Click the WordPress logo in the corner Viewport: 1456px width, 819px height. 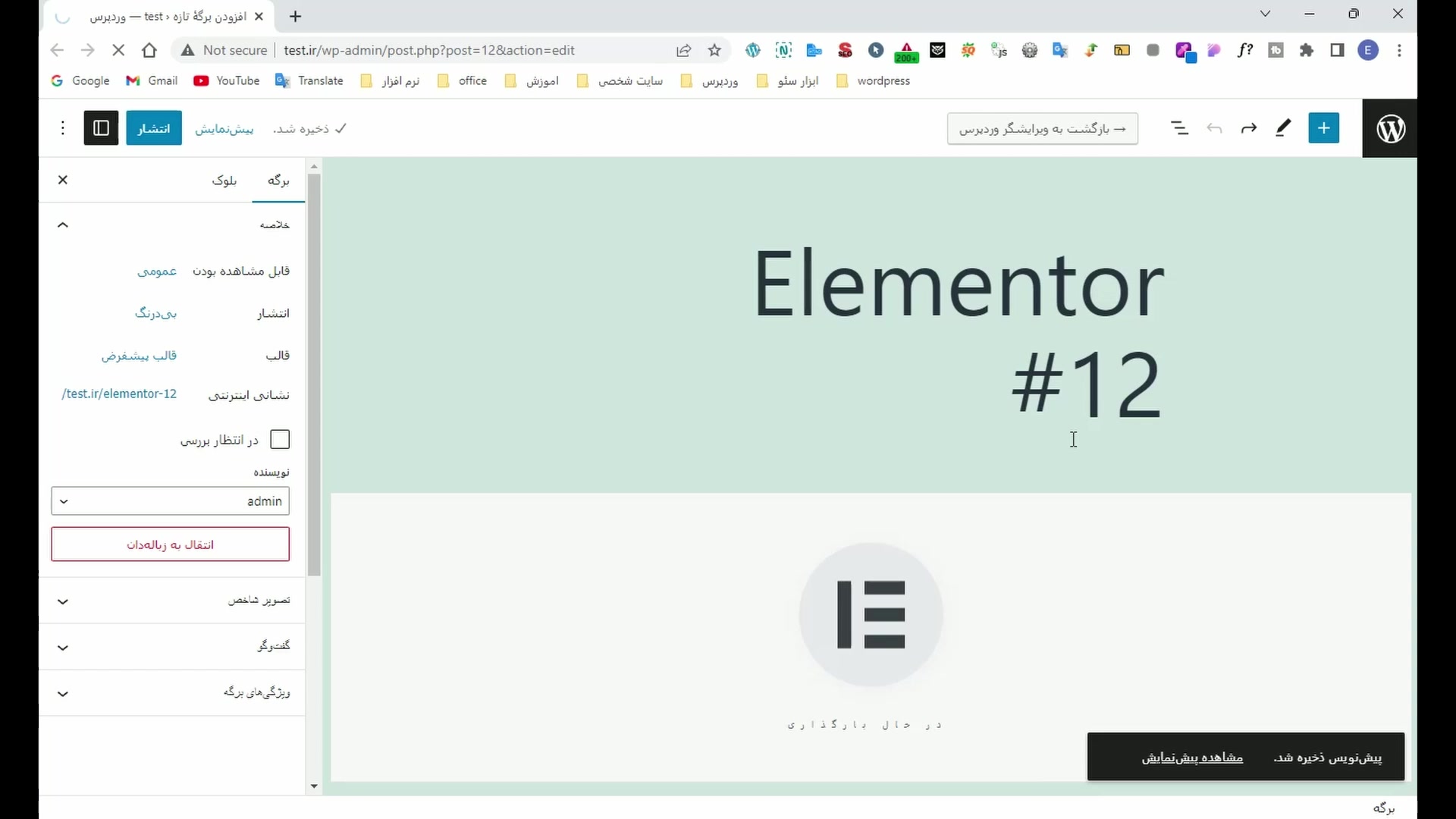click(1390, 128)
